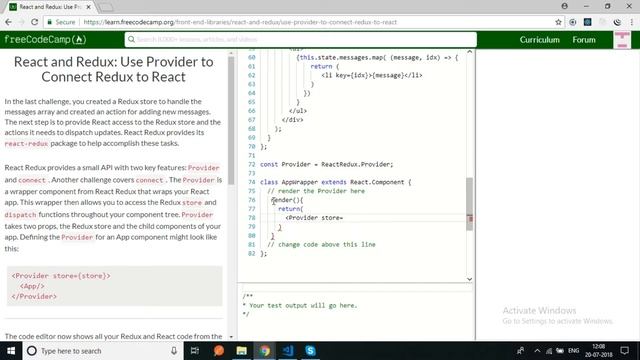The height and width of the screenshot is (360, 640).
Task: Click the instructions panel scroll down arrow
Action: tap(231, 337)
